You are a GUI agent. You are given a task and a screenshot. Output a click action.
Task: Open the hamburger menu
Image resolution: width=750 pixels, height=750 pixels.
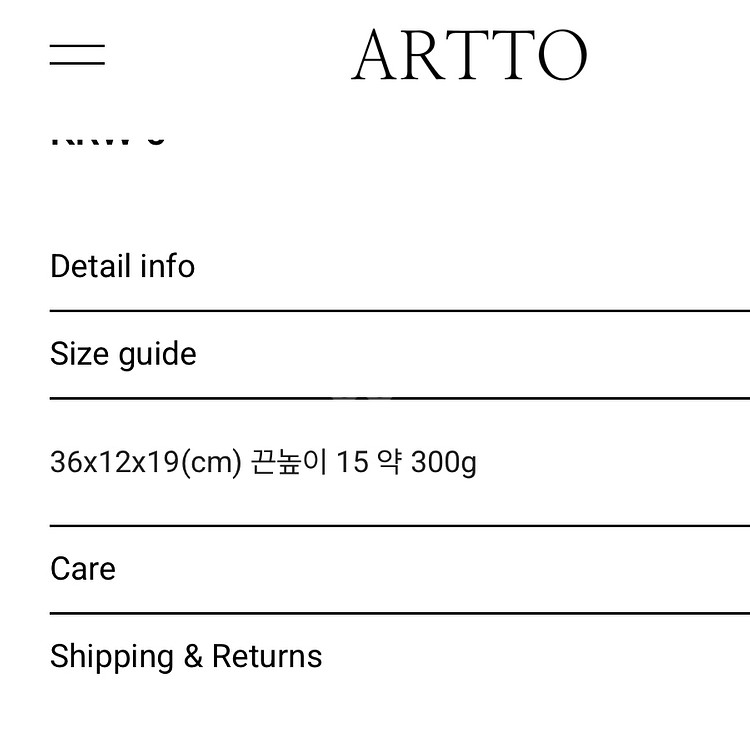click(x=78, y=54)
